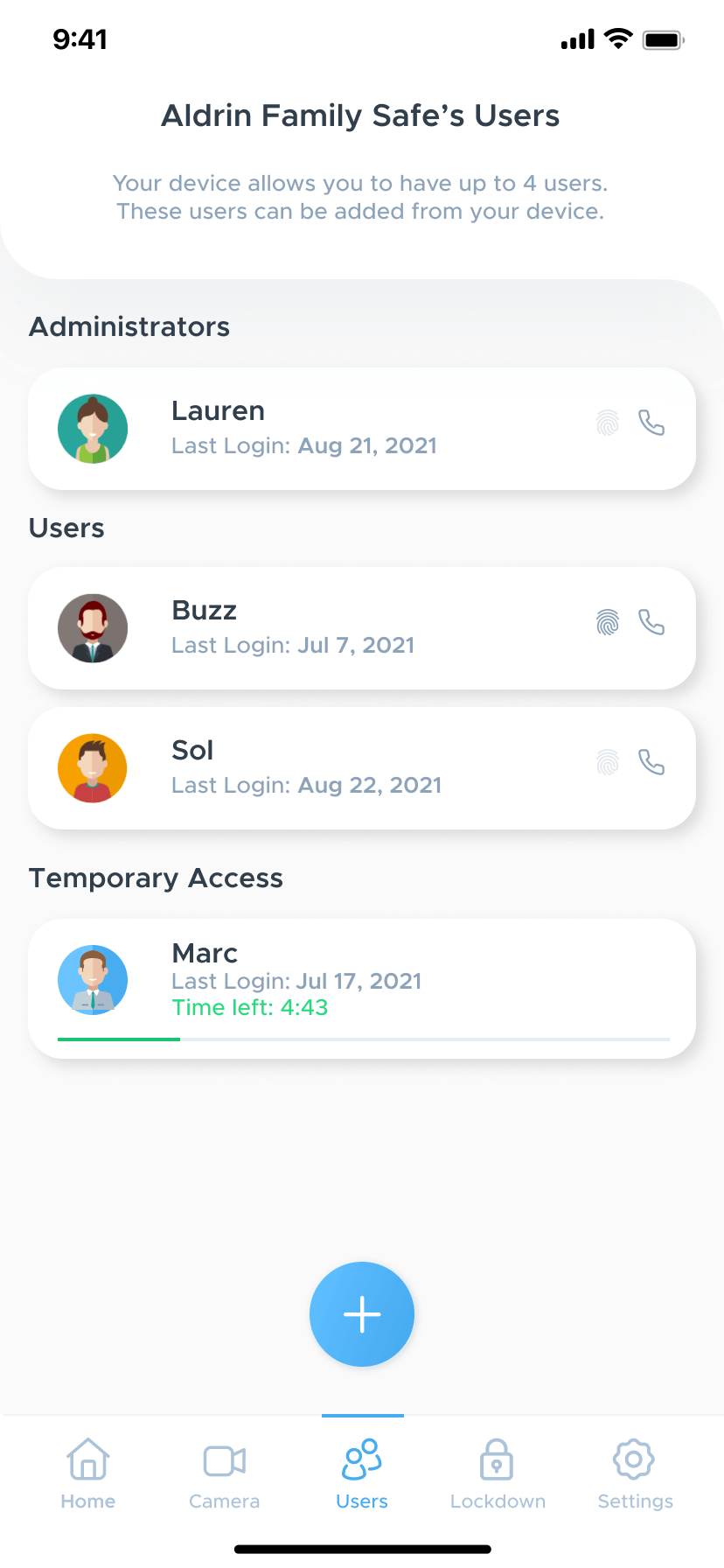Toggle Sol's fingerprint icon

608,763
